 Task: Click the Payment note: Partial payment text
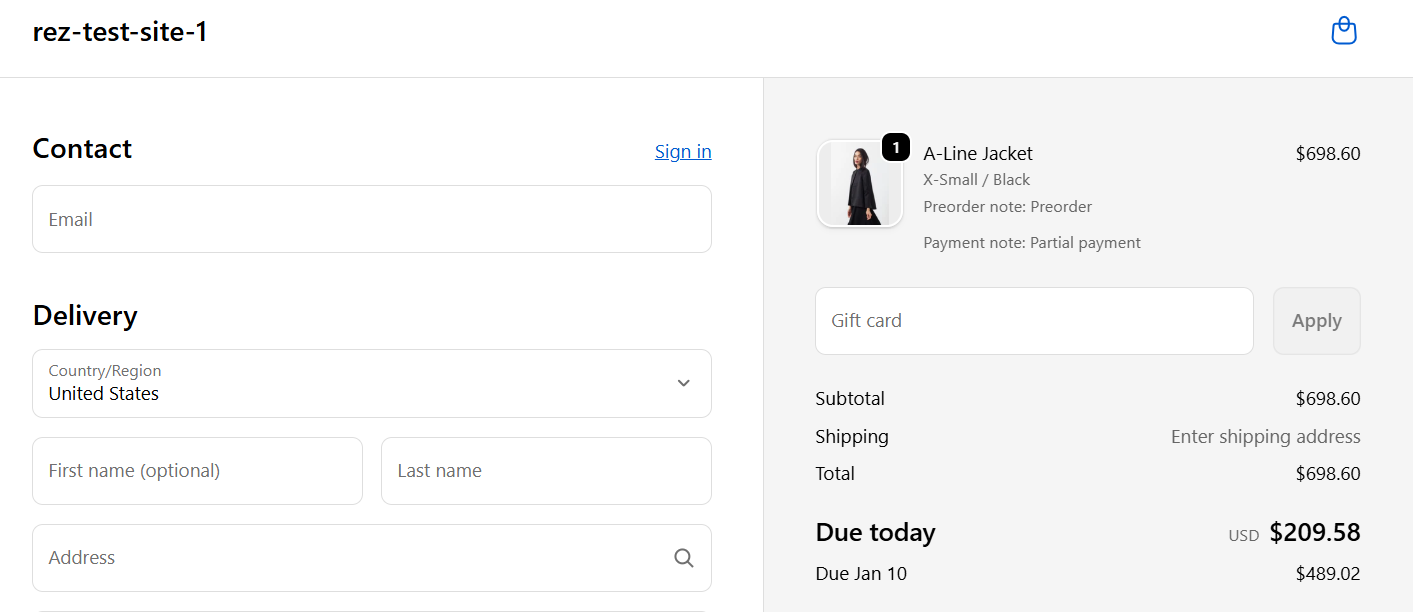[1031, 243]
